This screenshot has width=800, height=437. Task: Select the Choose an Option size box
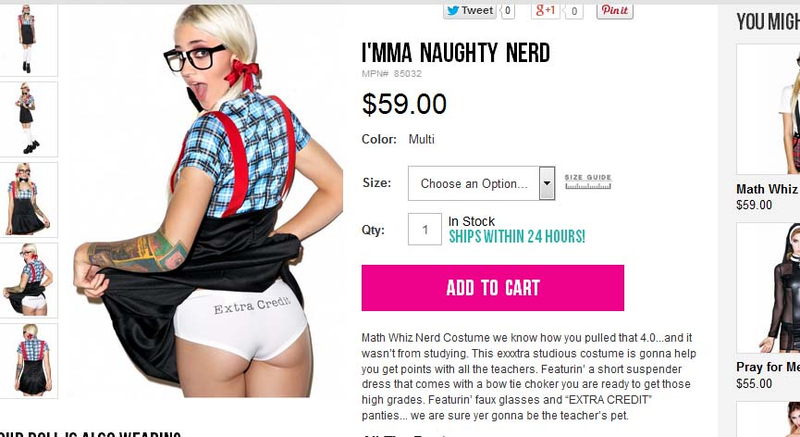481,183
